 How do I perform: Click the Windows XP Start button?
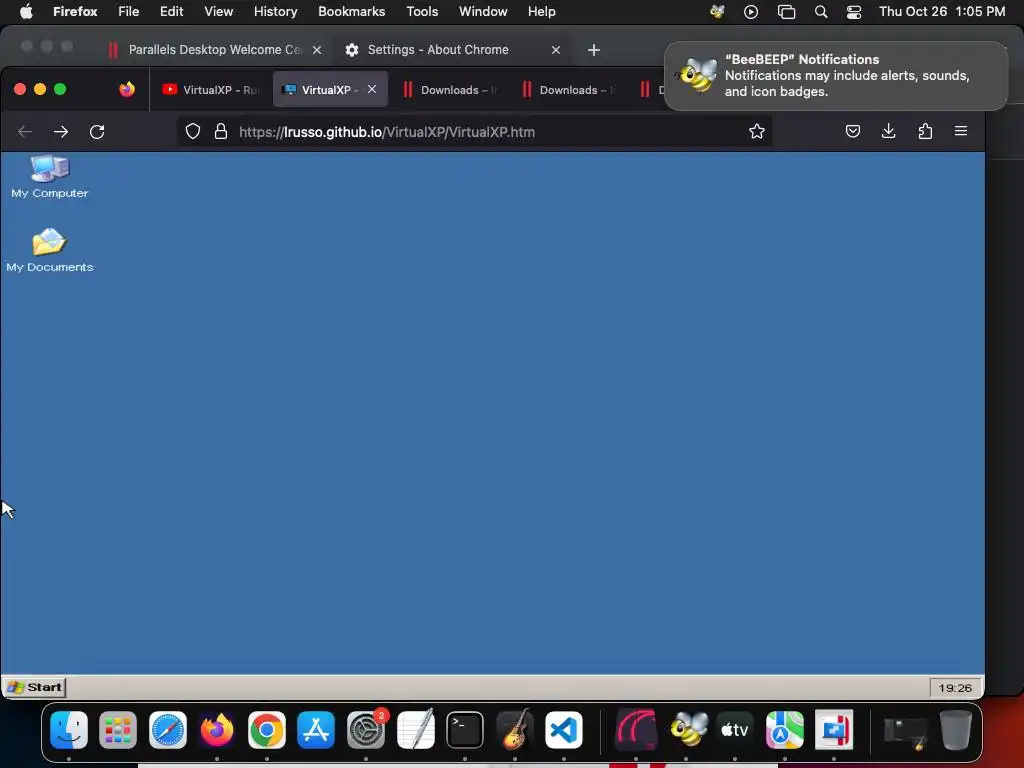[x=35, y=687]
